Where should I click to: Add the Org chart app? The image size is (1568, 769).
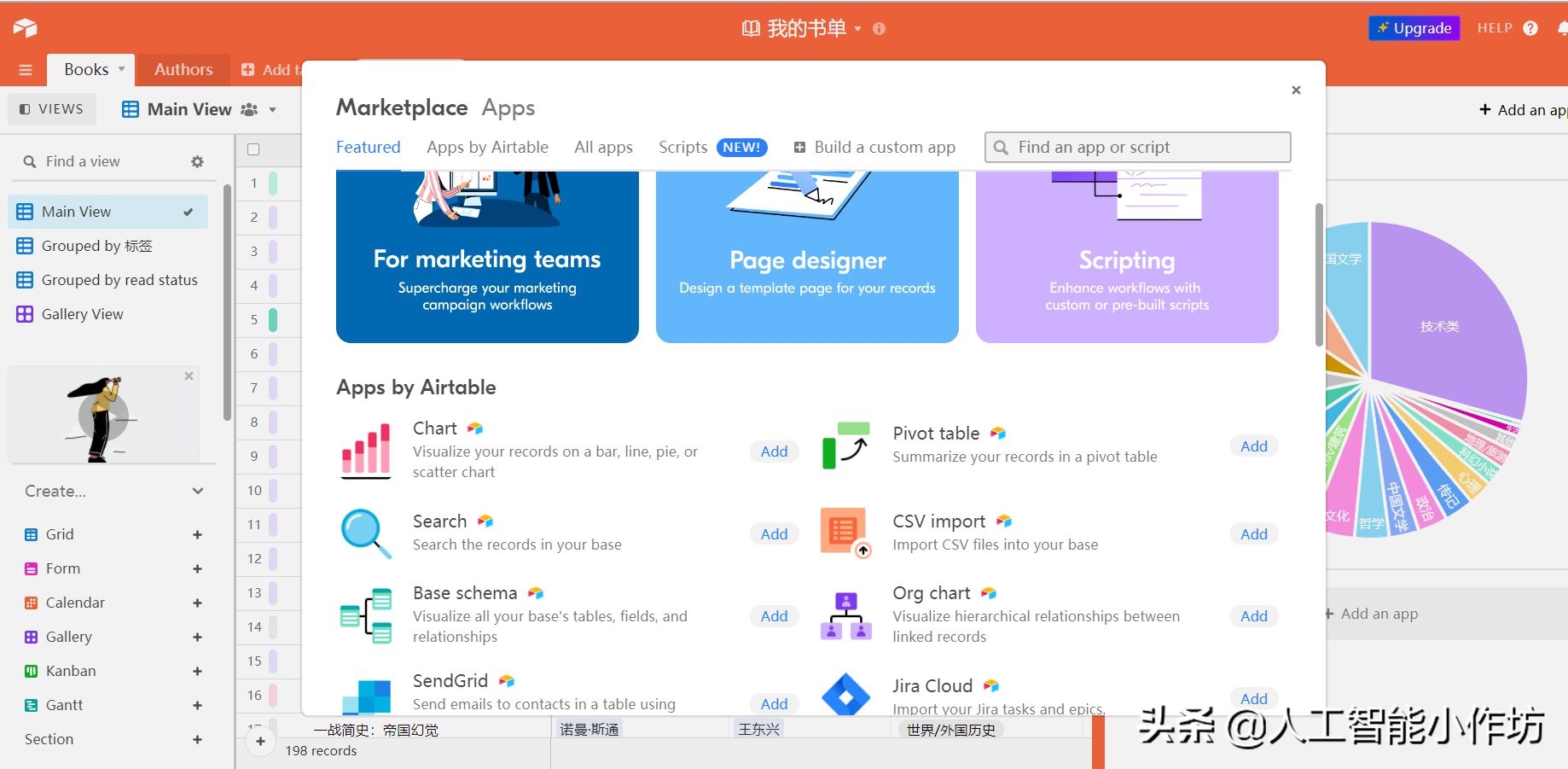[x=1253, y=616]
